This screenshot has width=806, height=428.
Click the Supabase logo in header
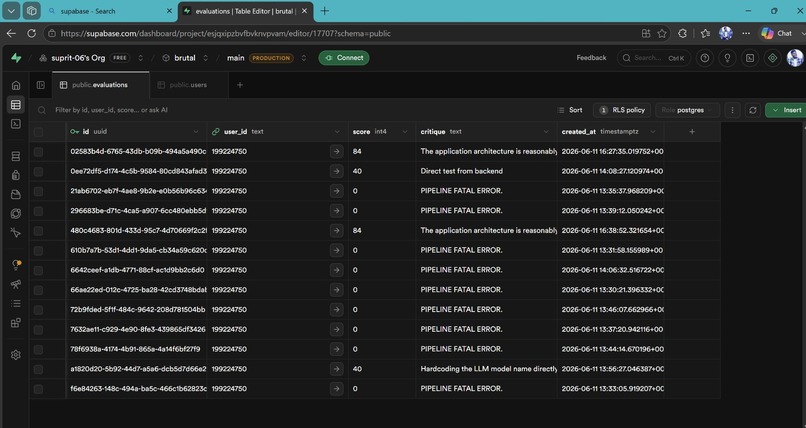click(16, 58)
